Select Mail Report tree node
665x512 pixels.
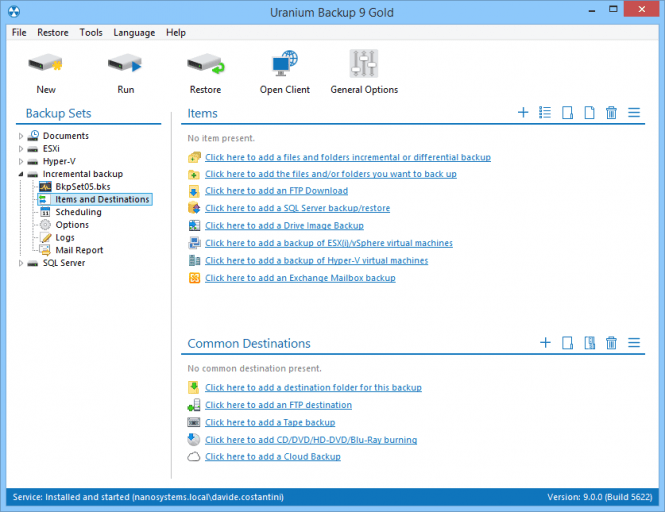[79, 250]
